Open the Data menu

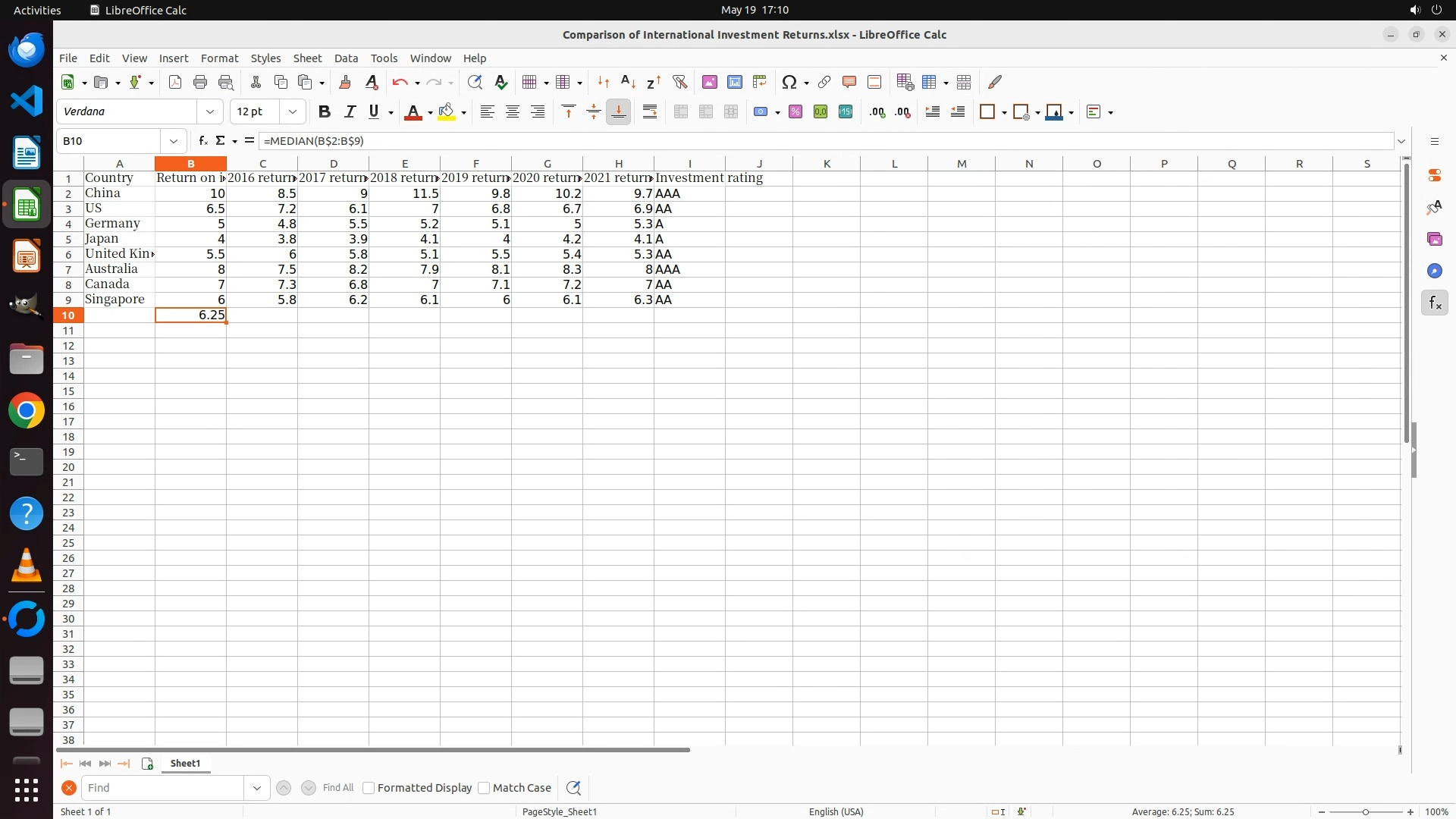coord(346,58)
